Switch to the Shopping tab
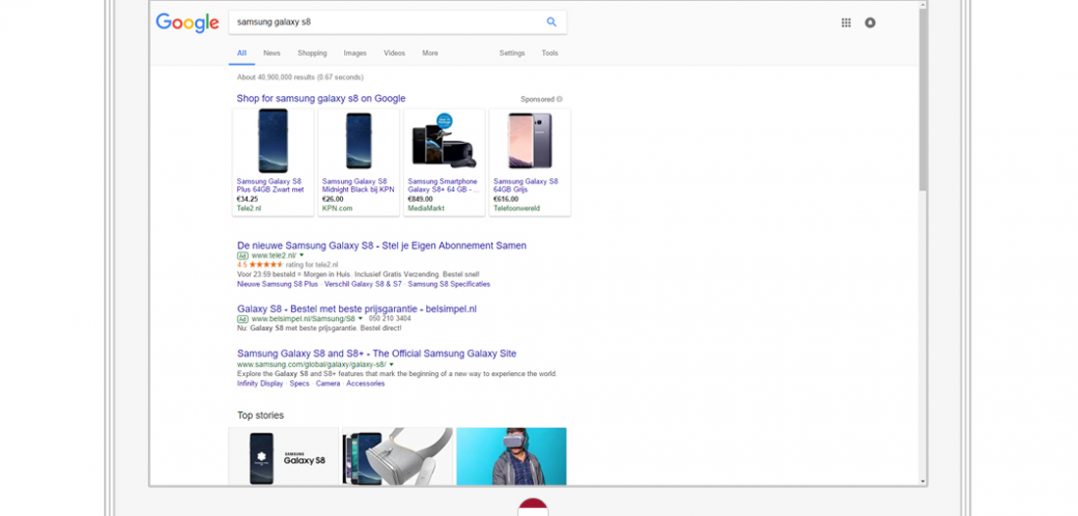 tap(312, 53)
